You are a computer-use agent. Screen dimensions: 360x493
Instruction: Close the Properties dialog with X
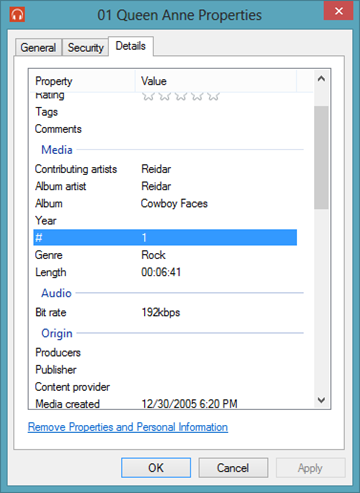click(x=338, y=11)
